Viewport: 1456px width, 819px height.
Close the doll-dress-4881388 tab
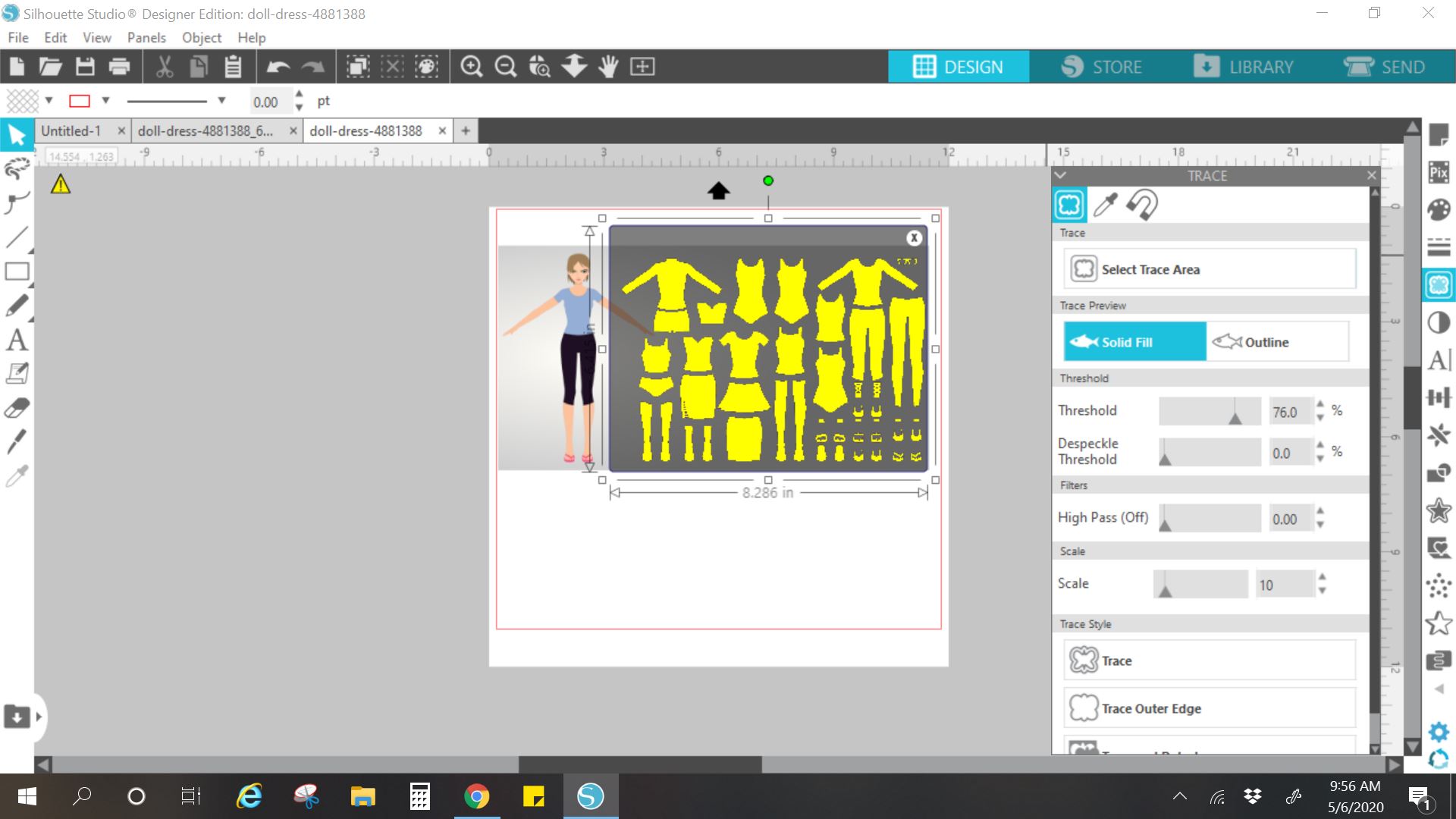(x=442, y=131)
